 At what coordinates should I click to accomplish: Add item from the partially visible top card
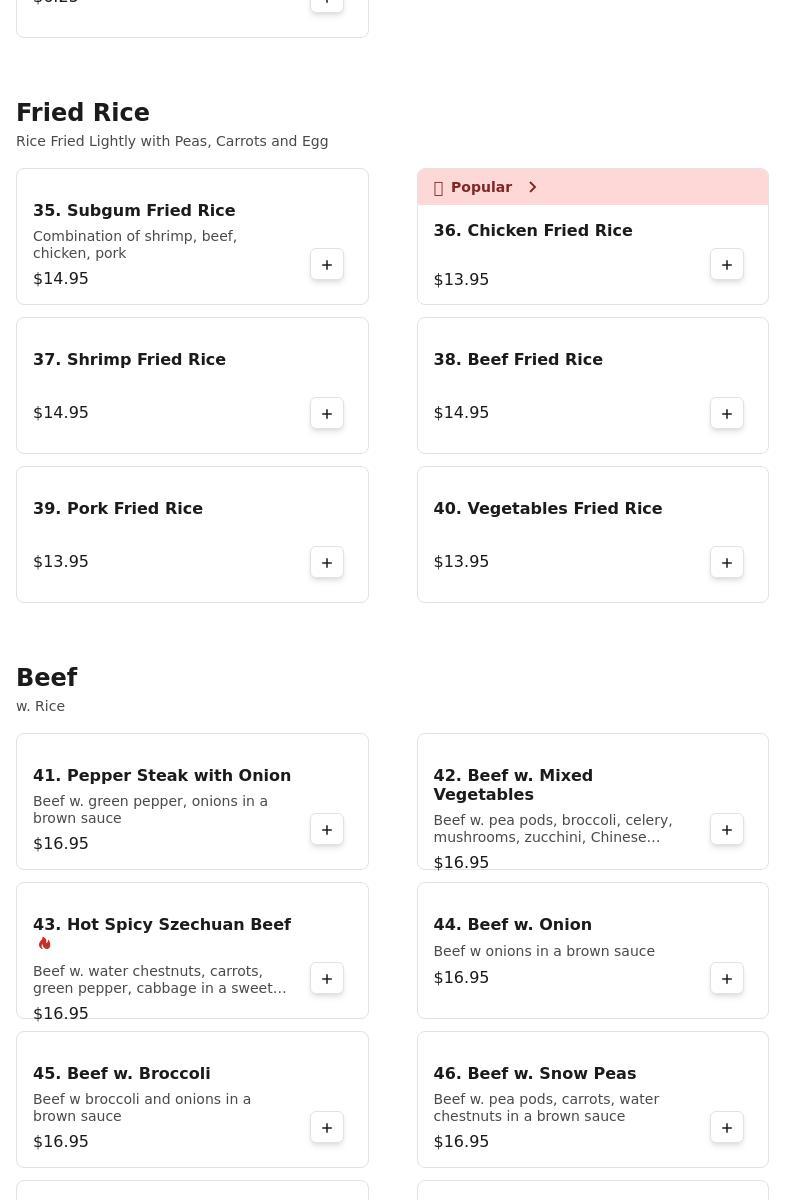click(x=327, y=3)
